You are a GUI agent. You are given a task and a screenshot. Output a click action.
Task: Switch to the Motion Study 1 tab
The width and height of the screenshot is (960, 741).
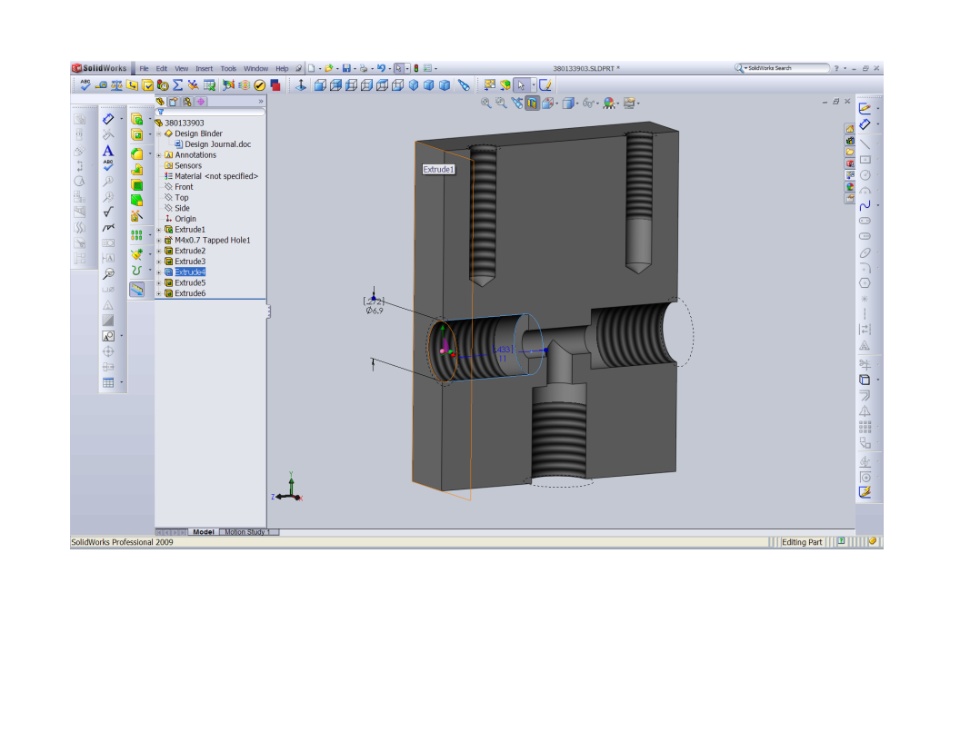[x=248, y=532]
